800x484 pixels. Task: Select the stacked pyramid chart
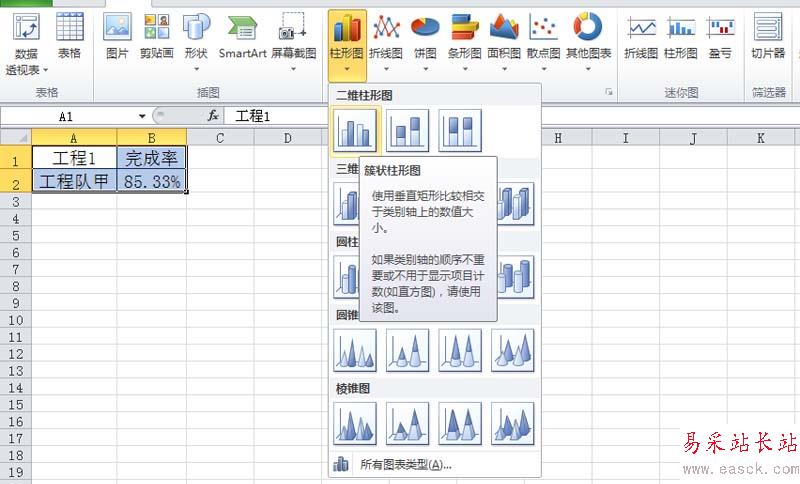(x=407, y=424)
